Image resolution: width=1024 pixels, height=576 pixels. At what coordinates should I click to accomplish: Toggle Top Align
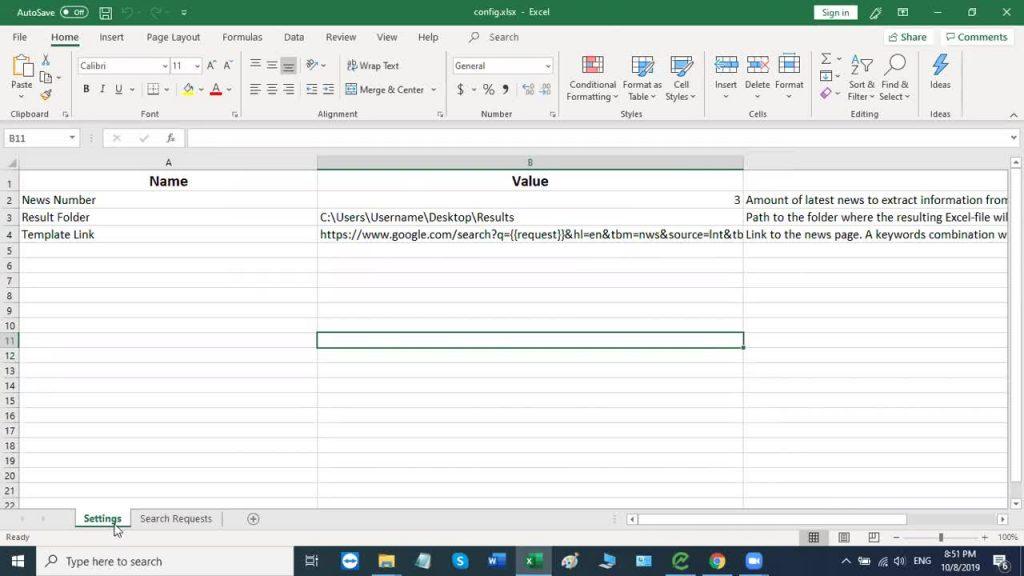[x=255, y=65]
